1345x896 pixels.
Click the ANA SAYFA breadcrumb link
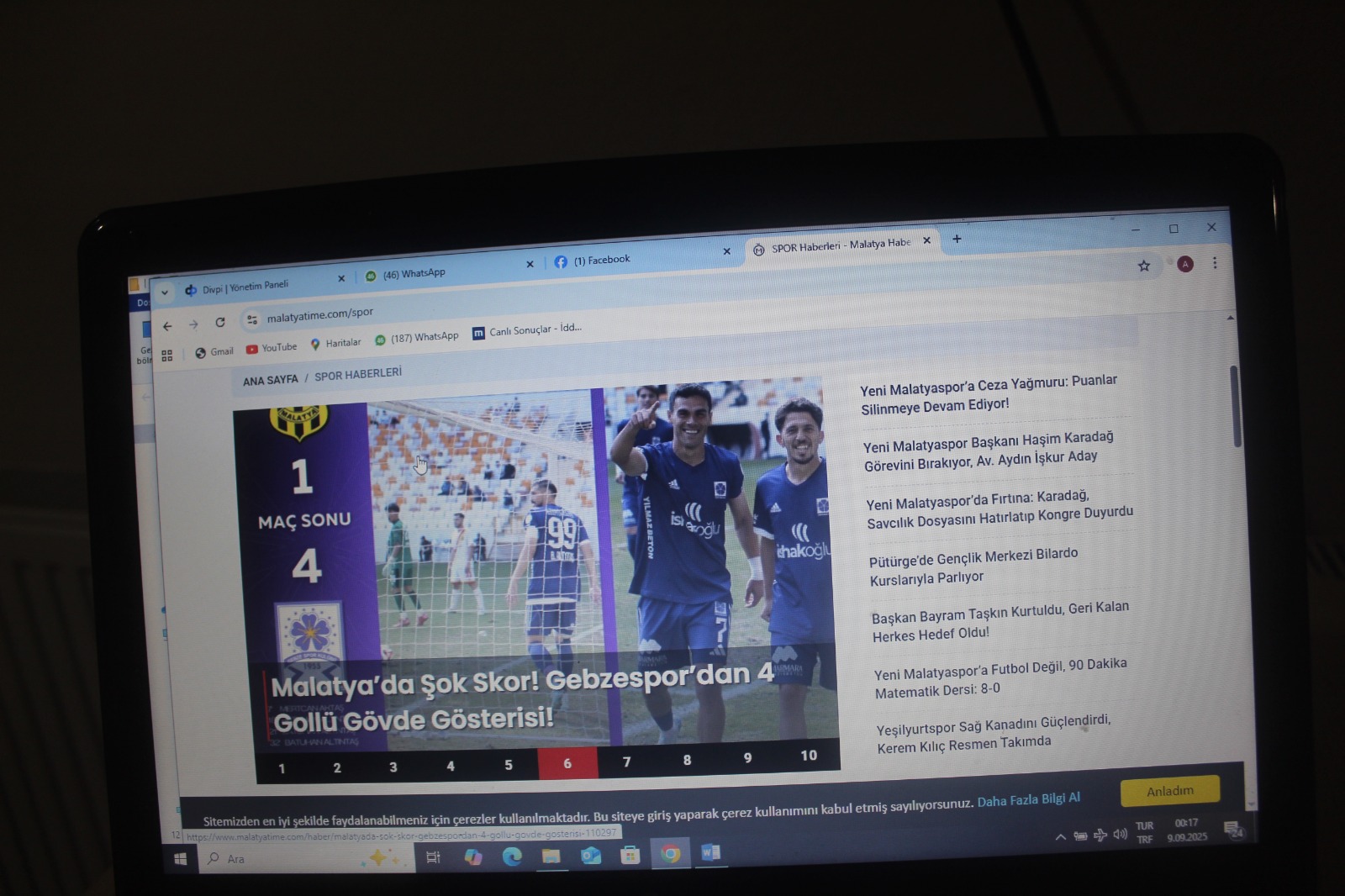click(x=270, y=381)
